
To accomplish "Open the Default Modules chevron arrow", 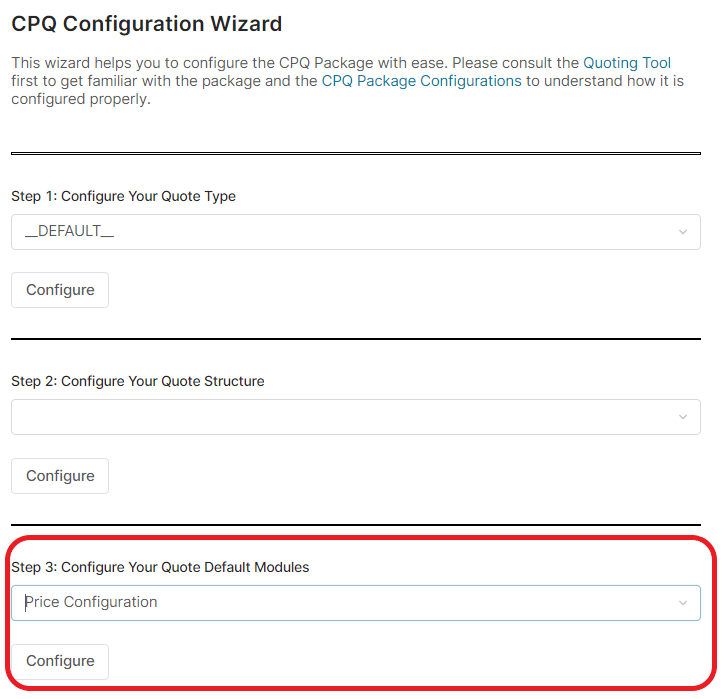I will click(x=683, y=603).
